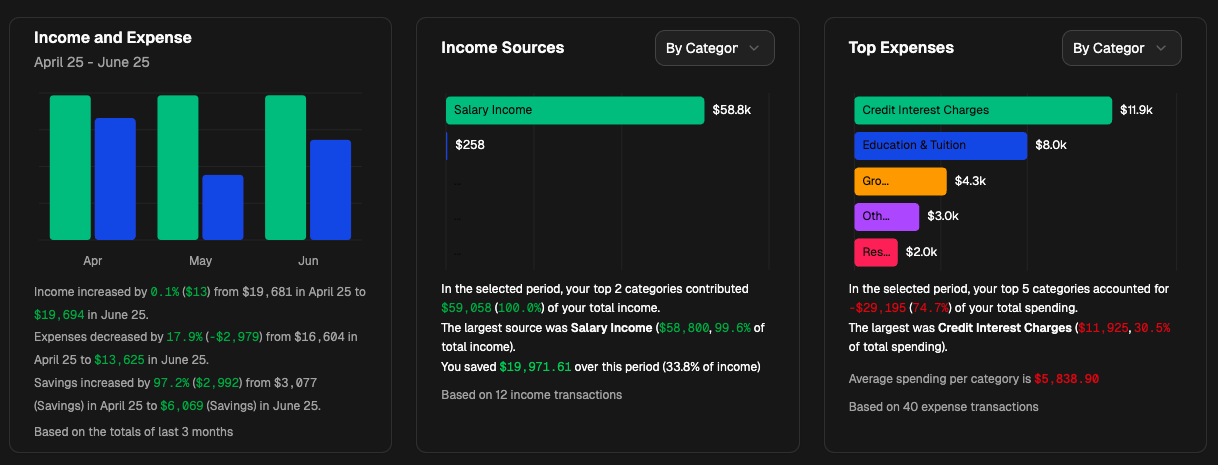Open the Top Expenses By Category dropdown
Screen dimensions: 1218x465
pyautogui.click(x=1121, y=48)
